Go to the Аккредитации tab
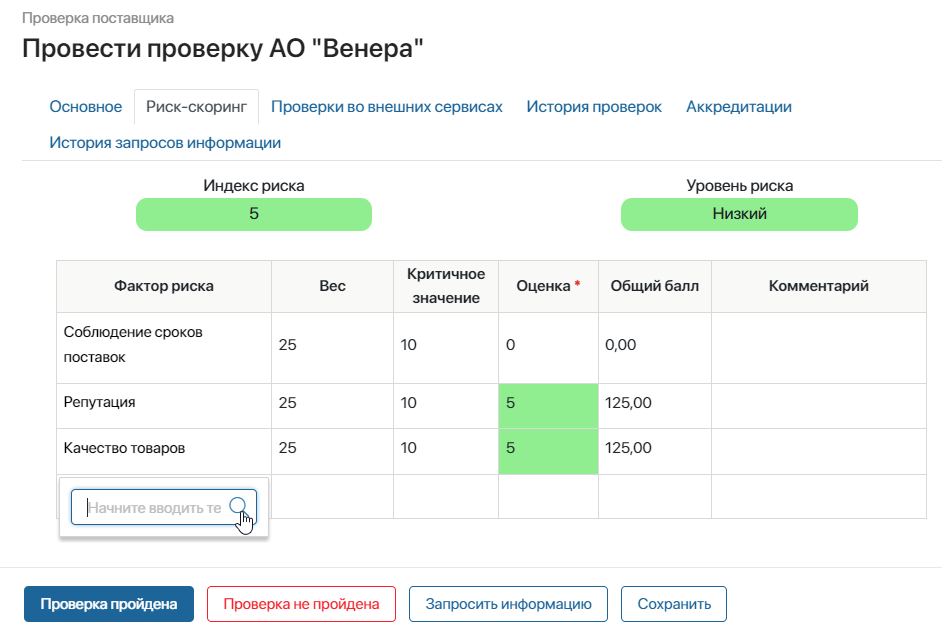This screenshot has width=942, height=635. pyautogui.click(x=739, y=107)
